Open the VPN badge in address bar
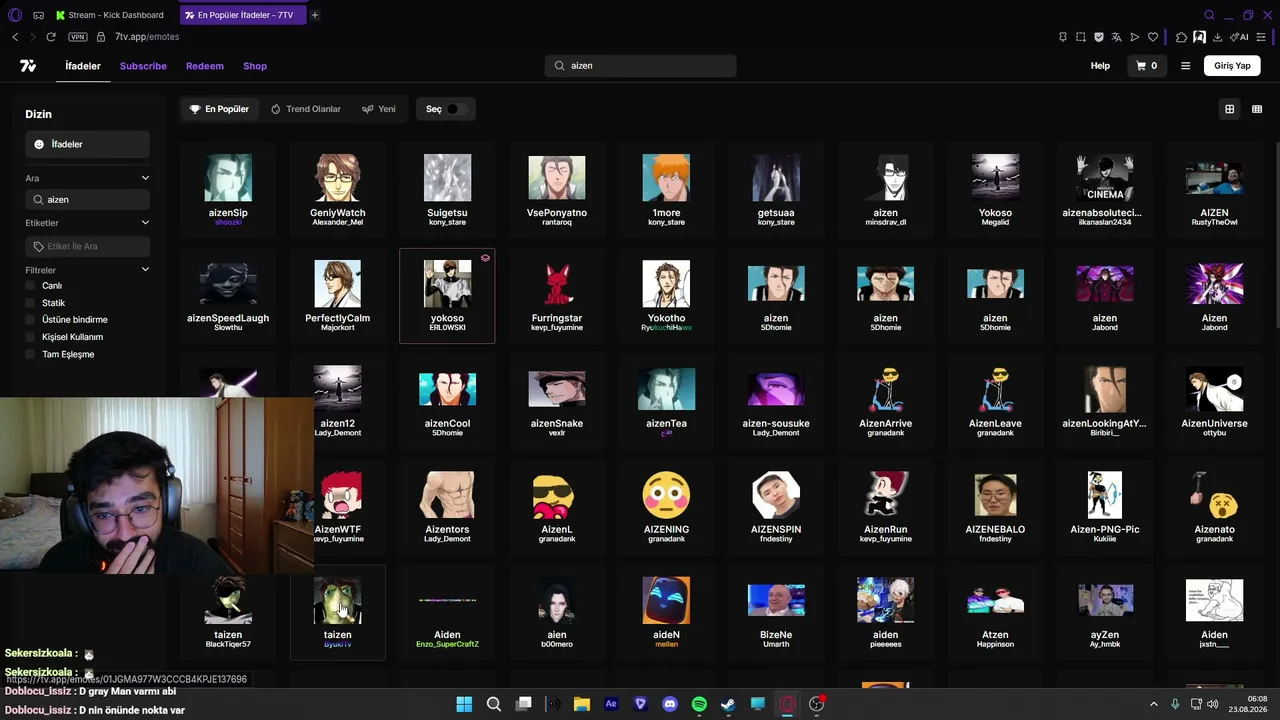The image size is (1280, 720). tap(78, 37)
